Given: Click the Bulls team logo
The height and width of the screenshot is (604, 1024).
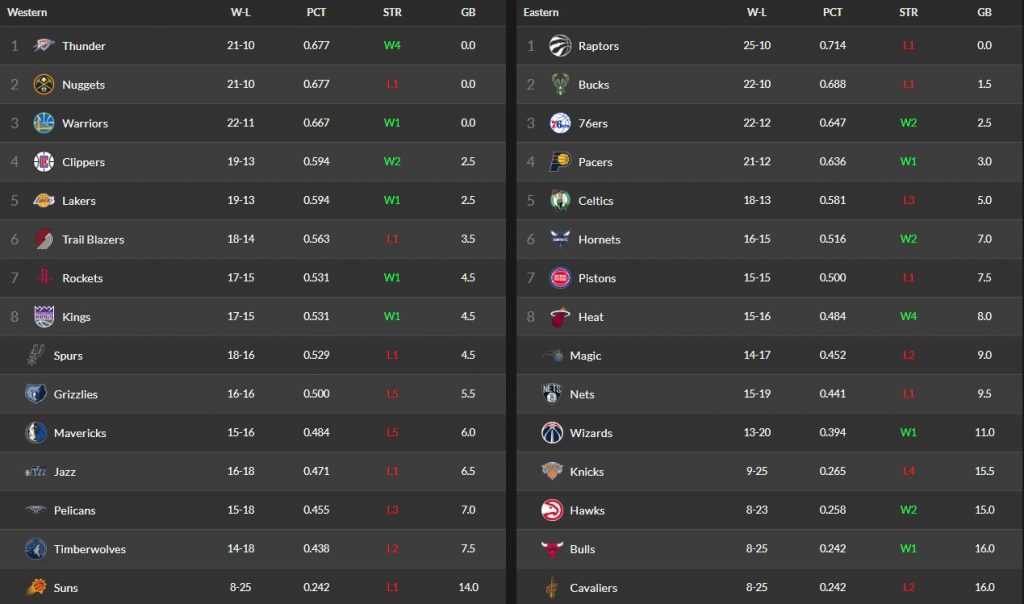Looking at the screenshot, I should 552,549.
